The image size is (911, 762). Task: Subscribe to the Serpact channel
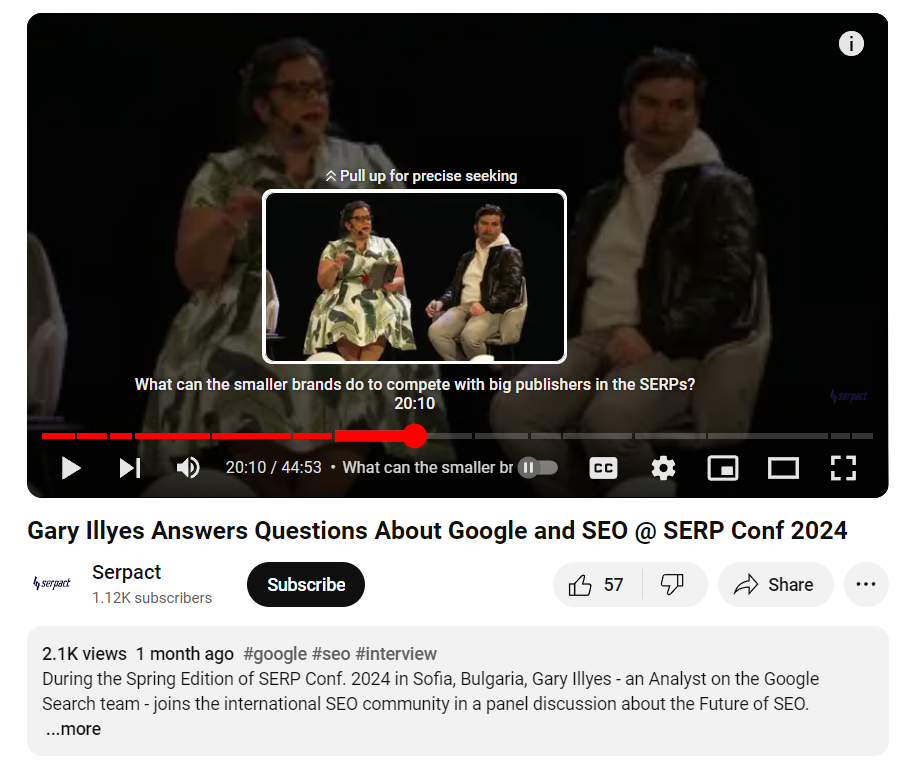coord(306,584)
